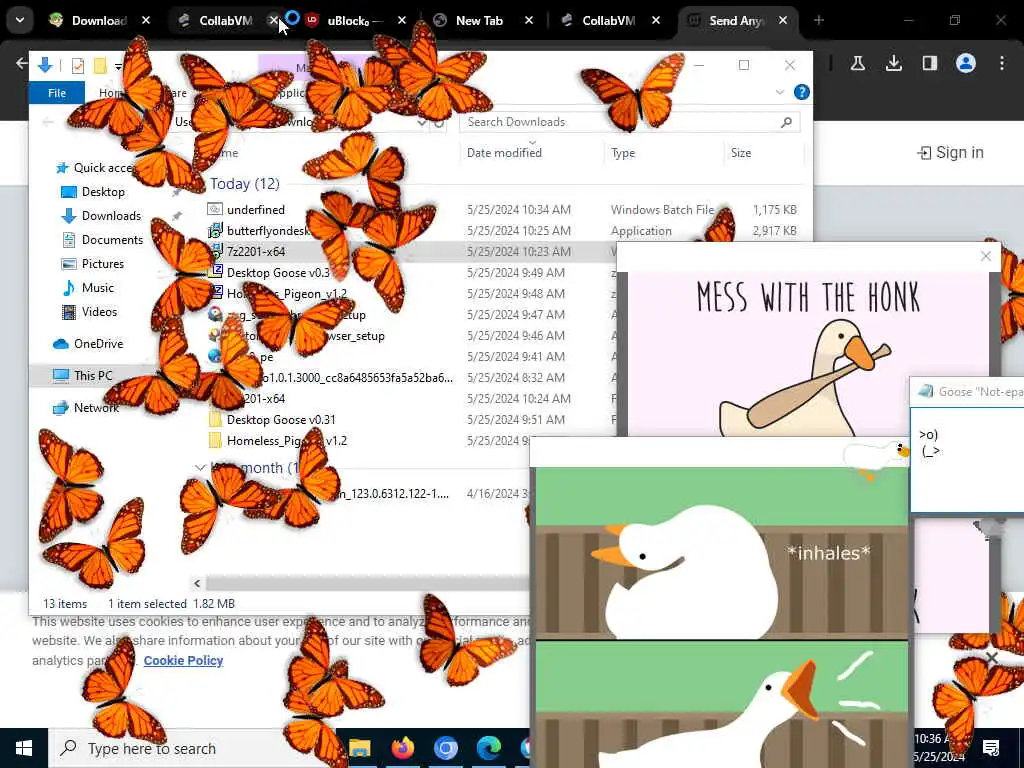Viewport: 1024px width, 768px height.
Task: Close the first CollabVM browser tab
Action: (x=274, y=21)
